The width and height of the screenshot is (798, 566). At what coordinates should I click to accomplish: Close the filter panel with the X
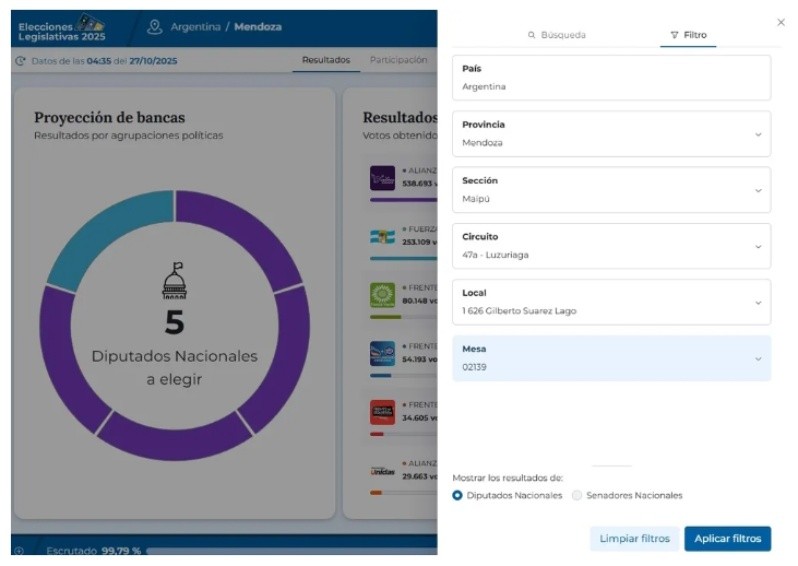781,22
